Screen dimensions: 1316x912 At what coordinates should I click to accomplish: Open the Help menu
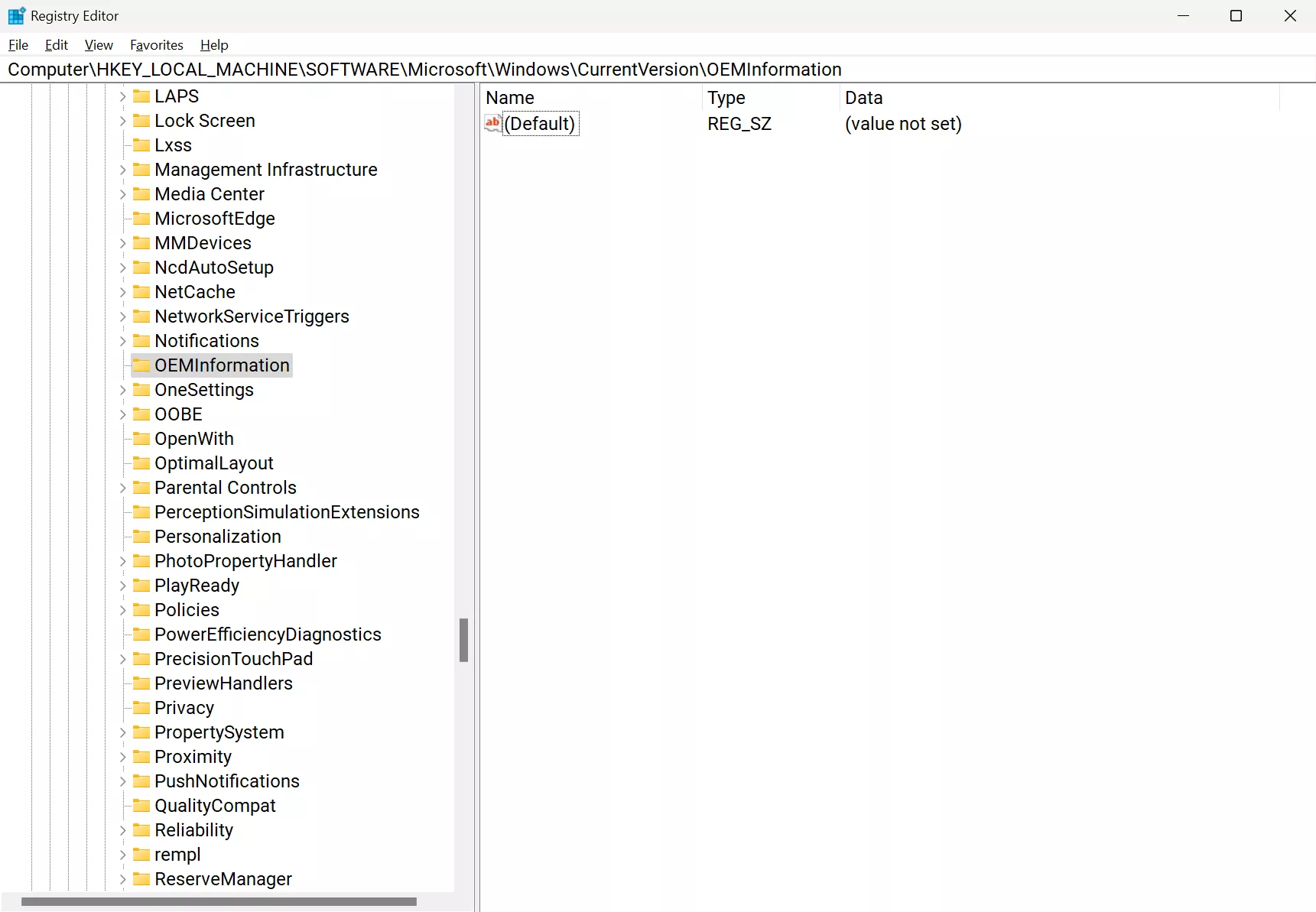(x=214, y=45)
